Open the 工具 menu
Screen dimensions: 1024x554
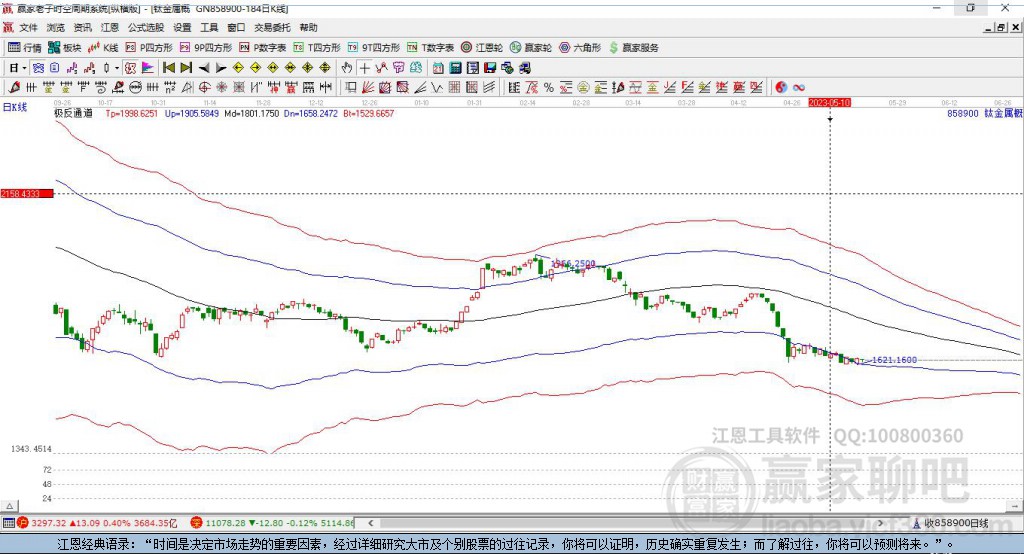coord(209,27)
